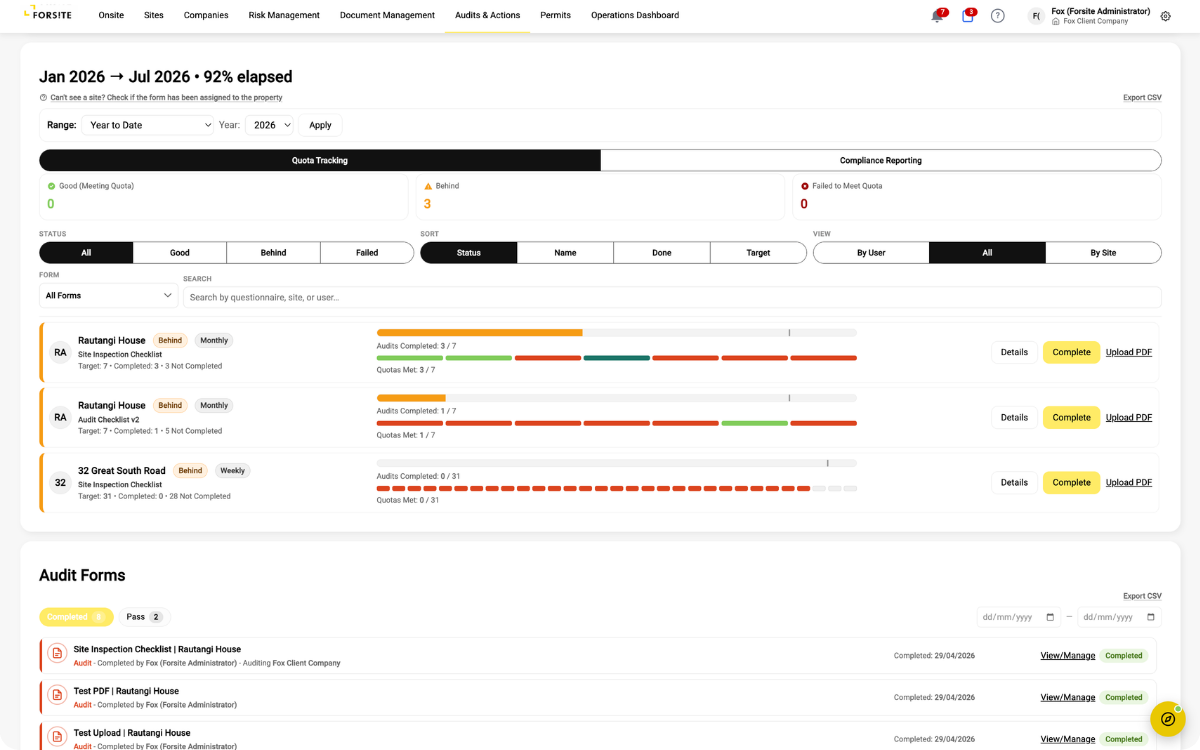Click the 32 Great South Road 0/31 progress bar
1200x750 pixels.
coord(617,463)
